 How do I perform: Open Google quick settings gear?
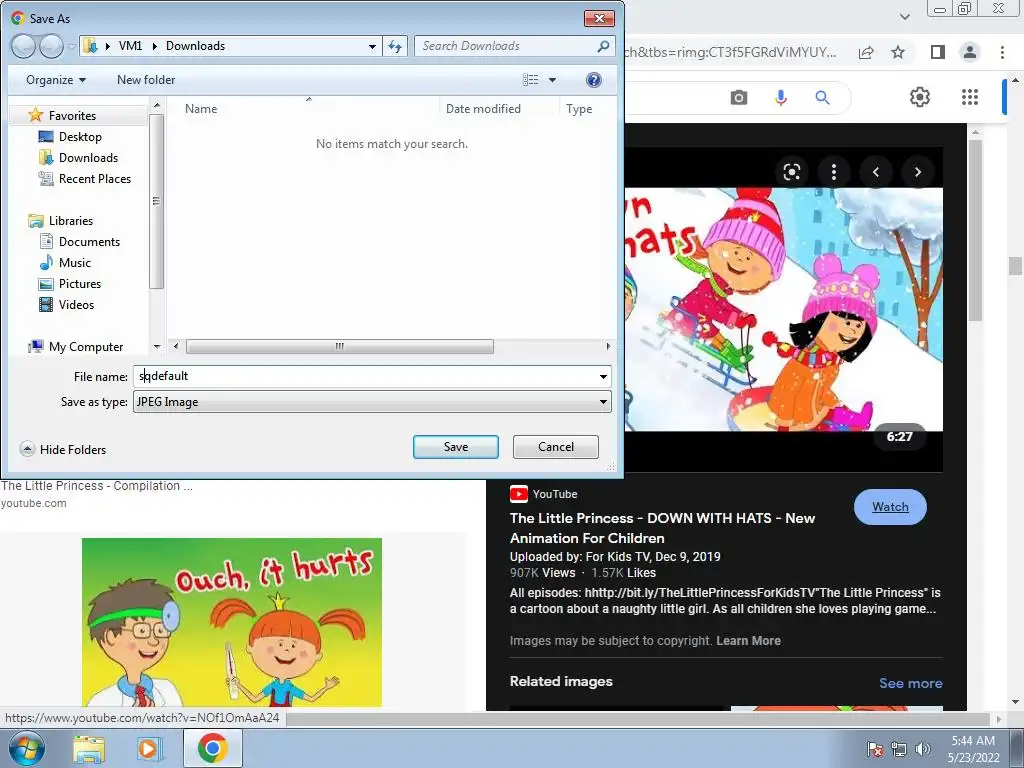[920, 97]
